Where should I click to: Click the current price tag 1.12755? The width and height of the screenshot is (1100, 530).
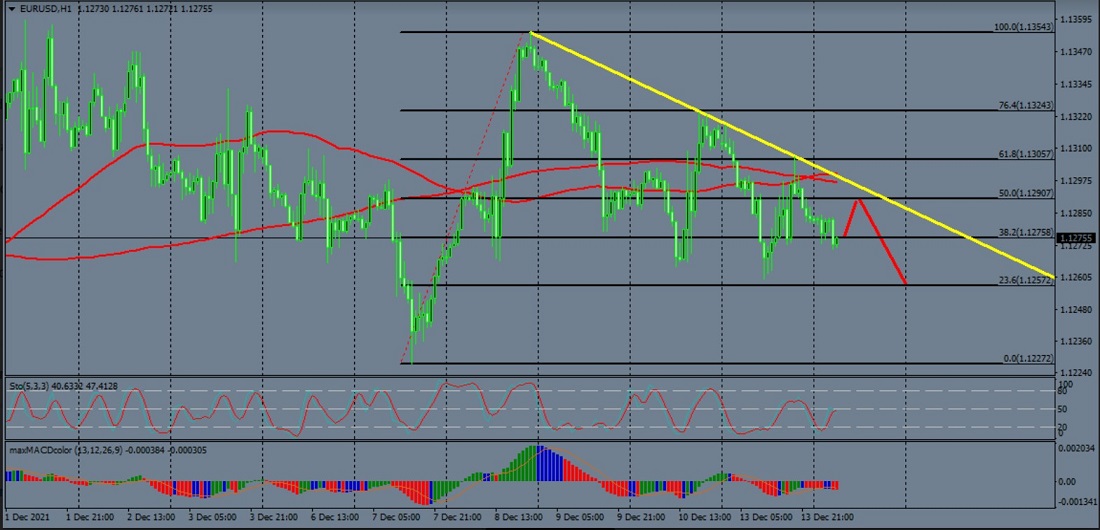[x=1079, y=238]
